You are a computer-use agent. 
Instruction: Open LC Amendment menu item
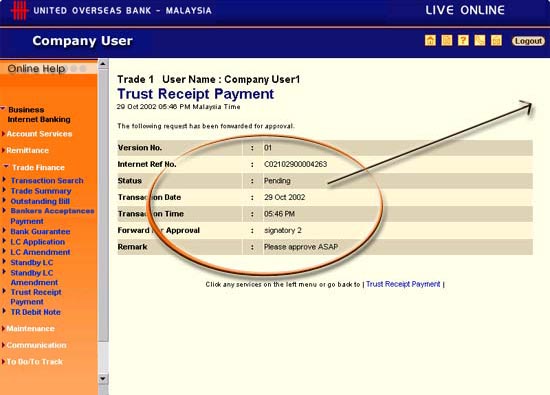(x=40, y=252)
